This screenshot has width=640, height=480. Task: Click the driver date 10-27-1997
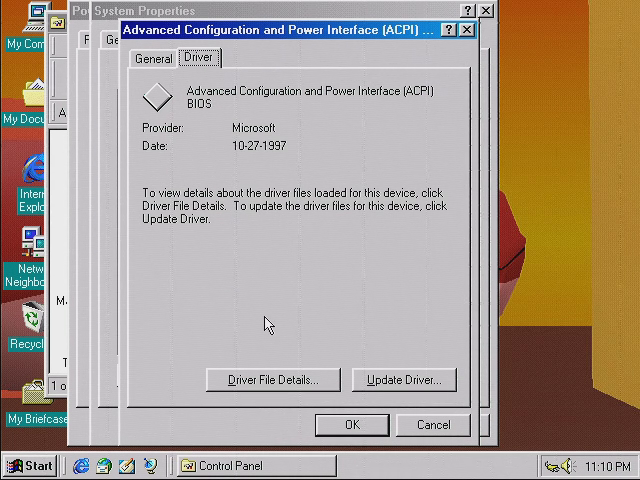click(x=259, y=146)
